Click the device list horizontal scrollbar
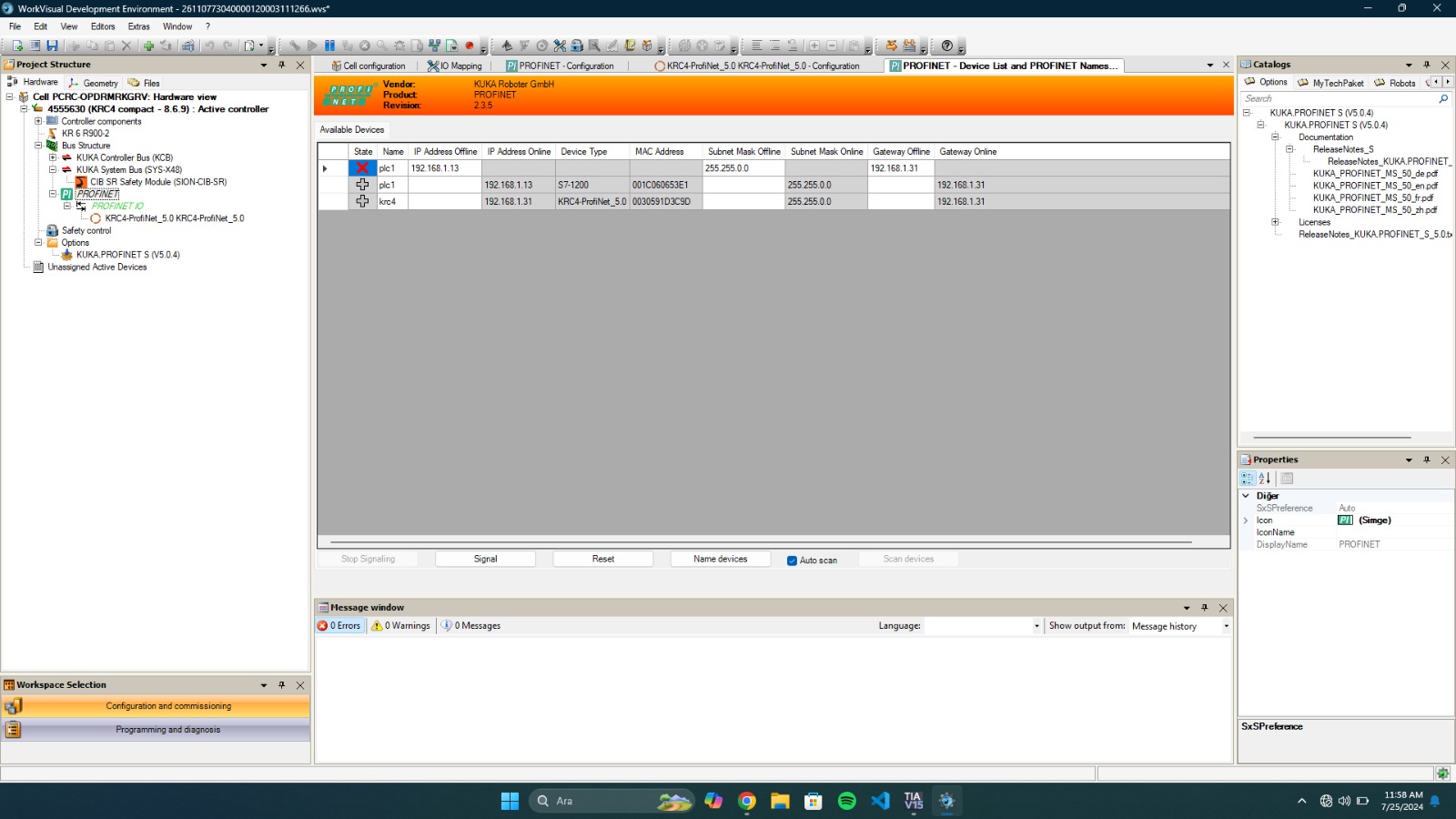 tap(761, 542)
